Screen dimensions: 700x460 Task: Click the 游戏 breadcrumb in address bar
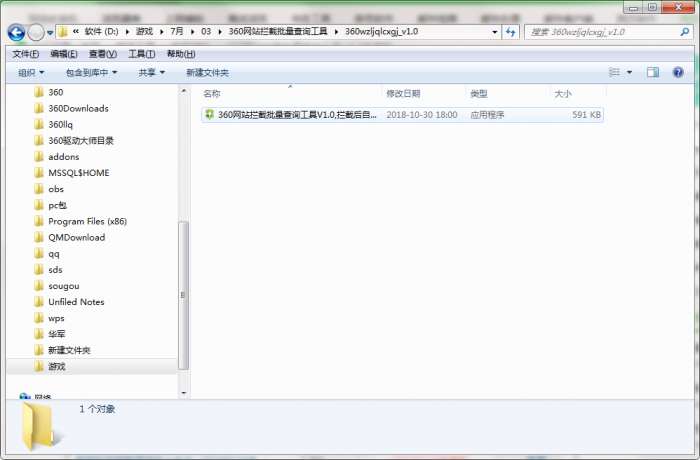tap(145, 32)
